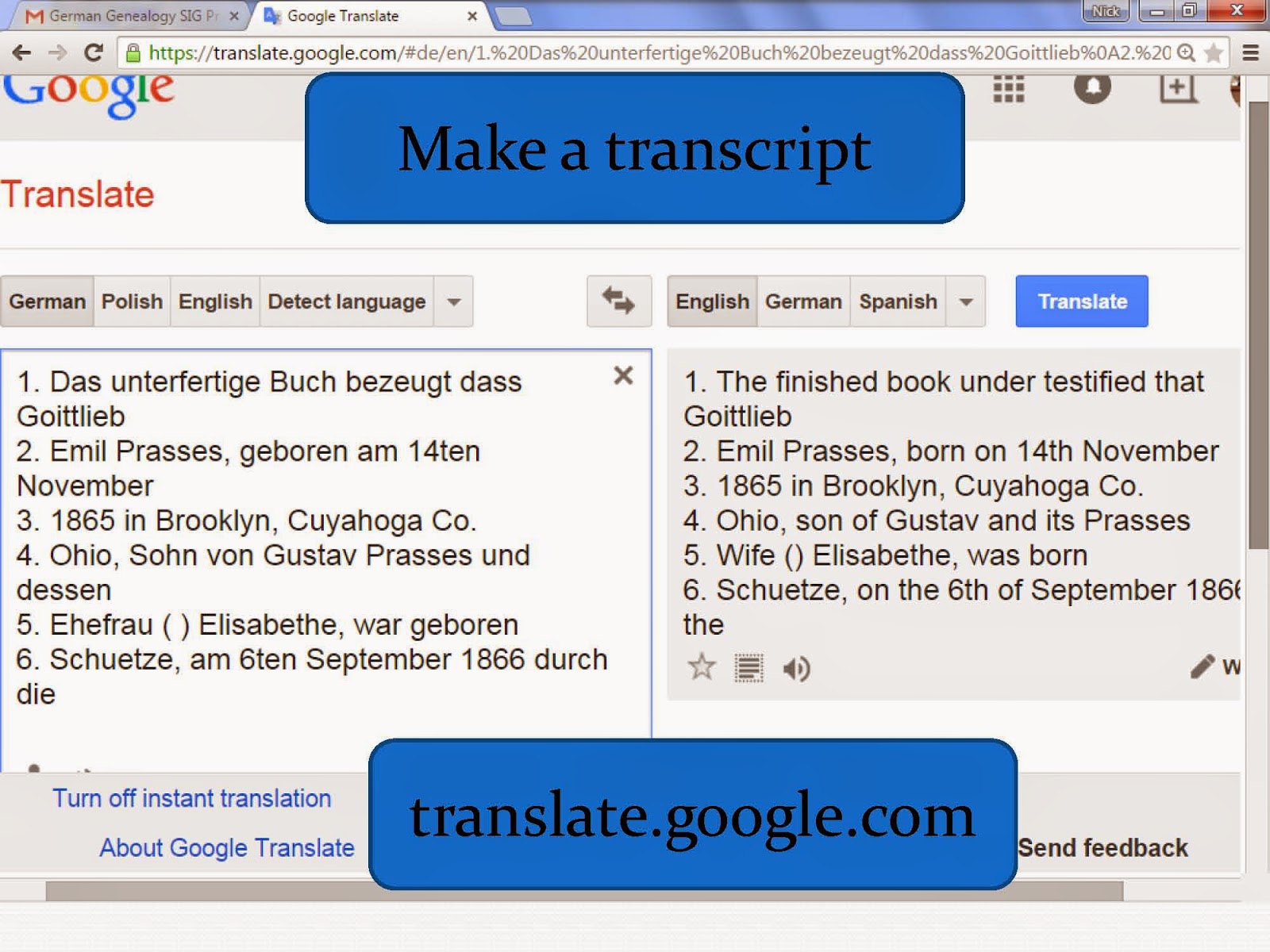Screen dimensions: 1270x952
Task: Set Spanish as the target language
Action: (x=897, y=301)
